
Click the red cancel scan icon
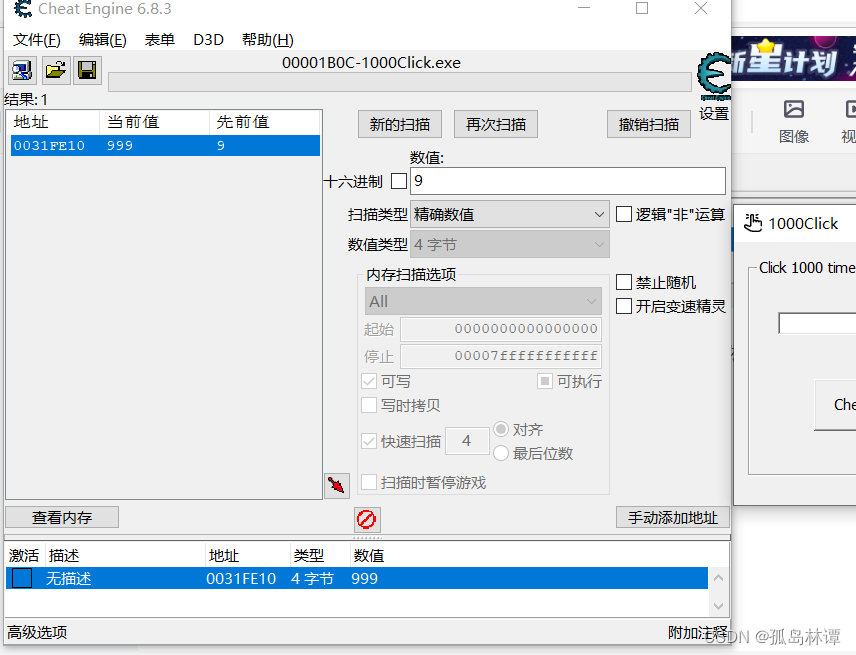(x=366, y=519)
